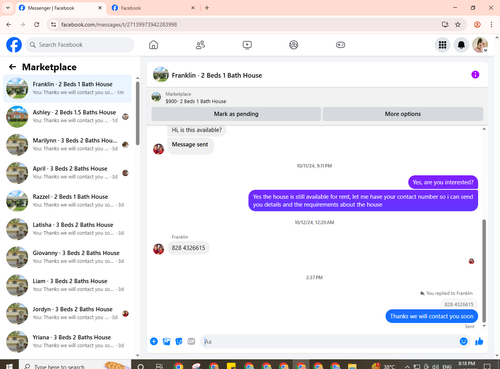Viewport: 500px width, 369px height.
Task: Bookmark this page with star icon
Action: (458, 24)
